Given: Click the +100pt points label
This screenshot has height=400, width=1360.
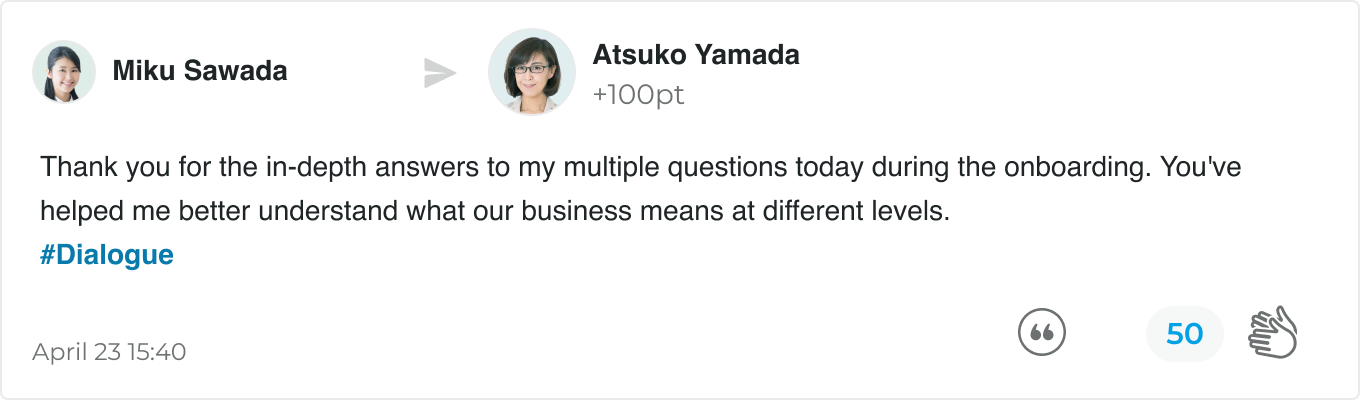Looking at the screenshot, I should coord(639,95).
